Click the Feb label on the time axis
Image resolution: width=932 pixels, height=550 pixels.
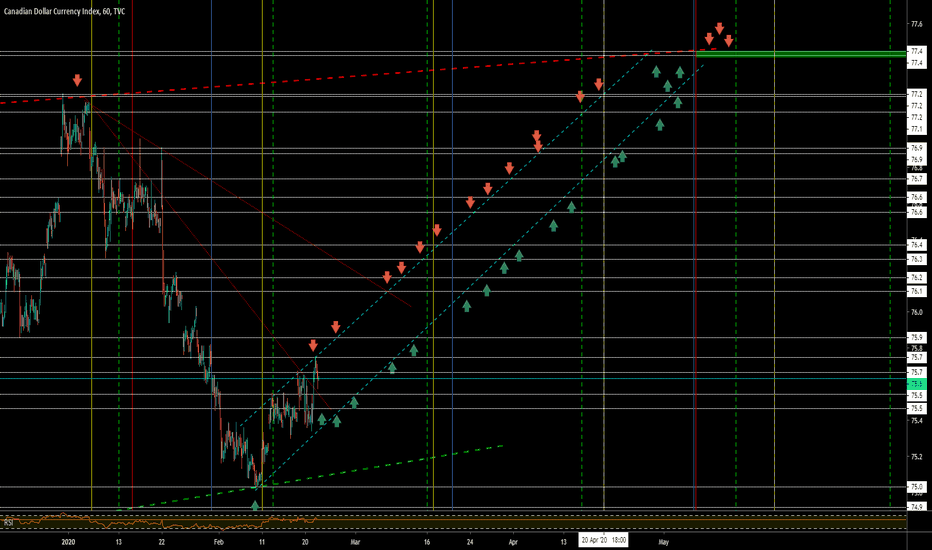219,542
